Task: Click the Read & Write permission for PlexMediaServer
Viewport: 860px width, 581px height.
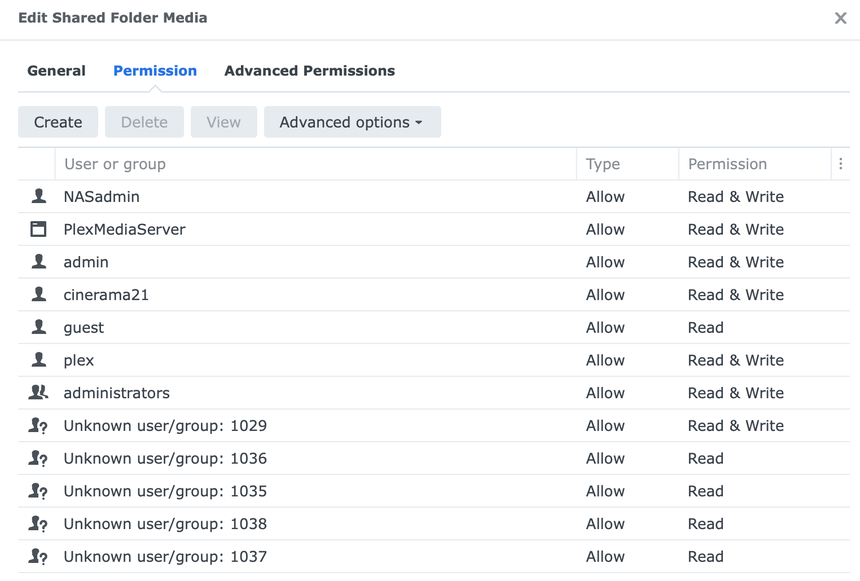Action: [x=735, y=229]
